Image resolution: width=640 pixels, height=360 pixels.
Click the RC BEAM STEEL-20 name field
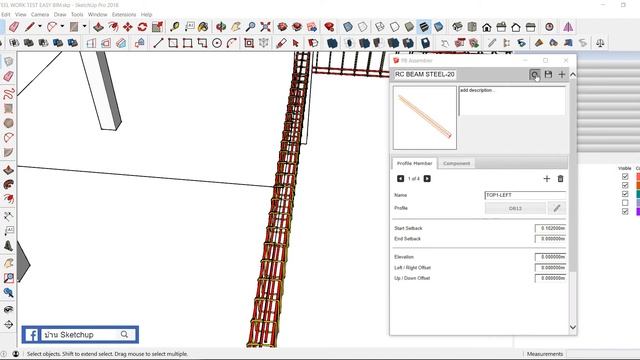424,74
